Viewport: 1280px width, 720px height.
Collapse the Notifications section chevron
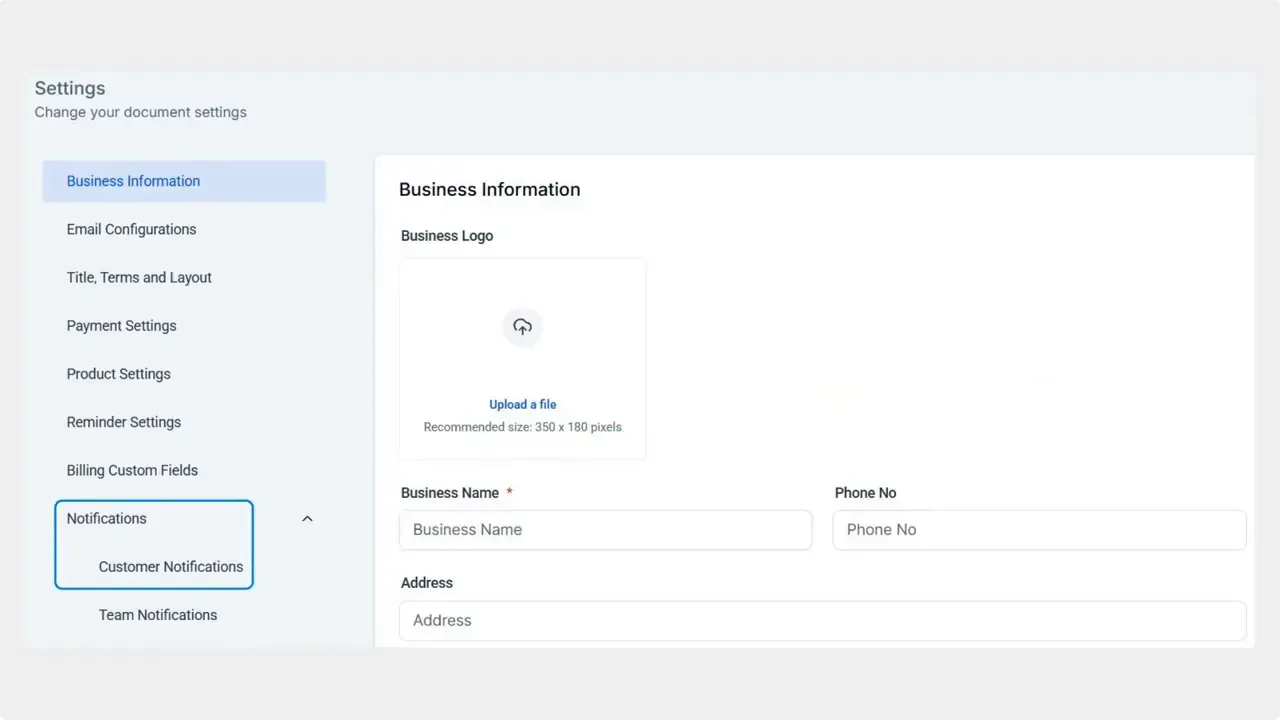pyautogui.click(x=307, y=518)
